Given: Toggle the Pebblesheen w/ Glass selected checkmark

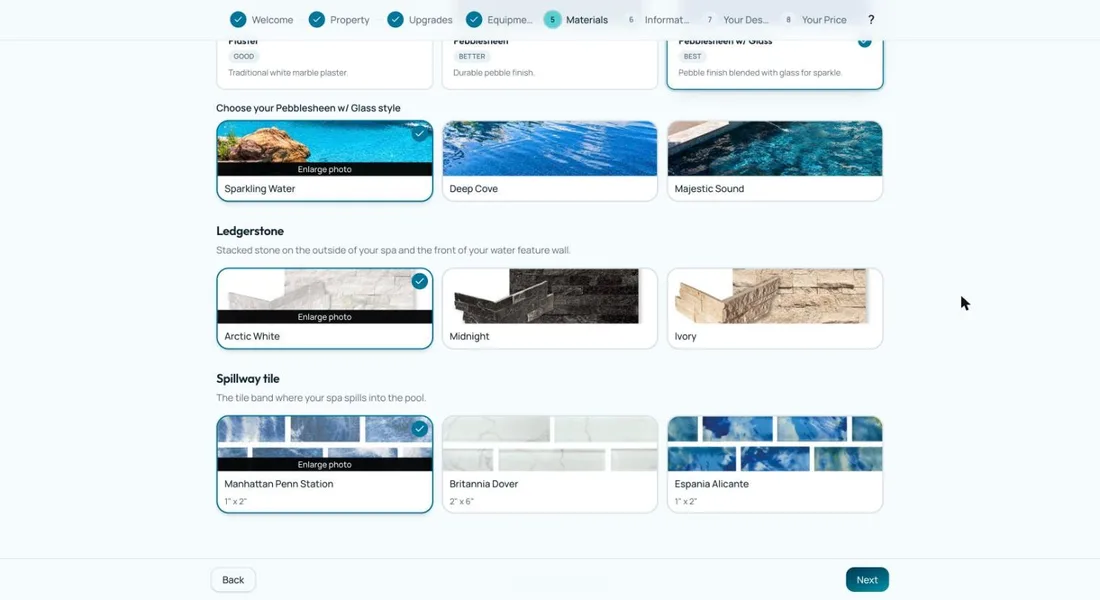Looking at the screenshot, I should coord(864,41).
